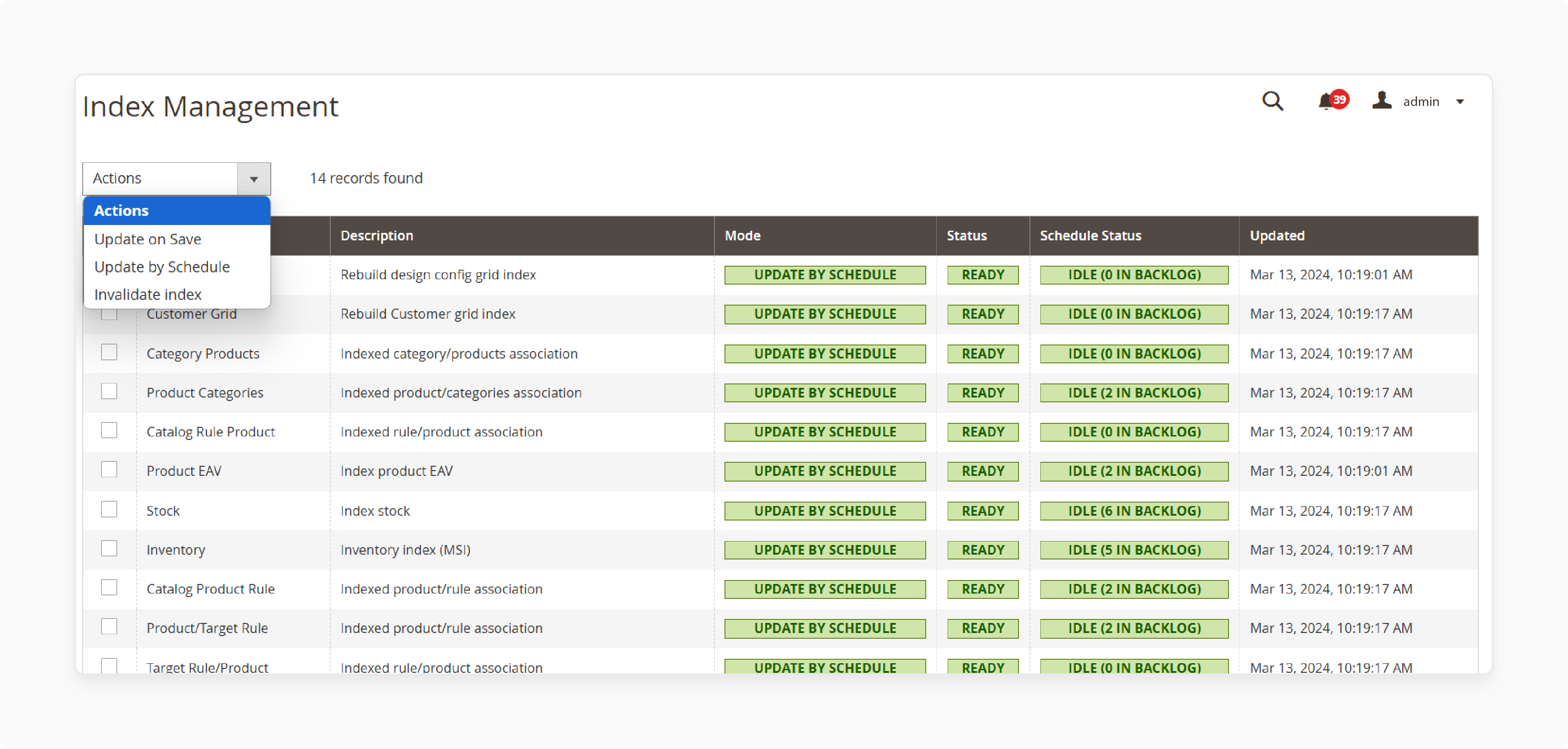Select Update on Save from Actions menu
The image size is (1568, 749).
pyautogui.click(x=147, y=238)
